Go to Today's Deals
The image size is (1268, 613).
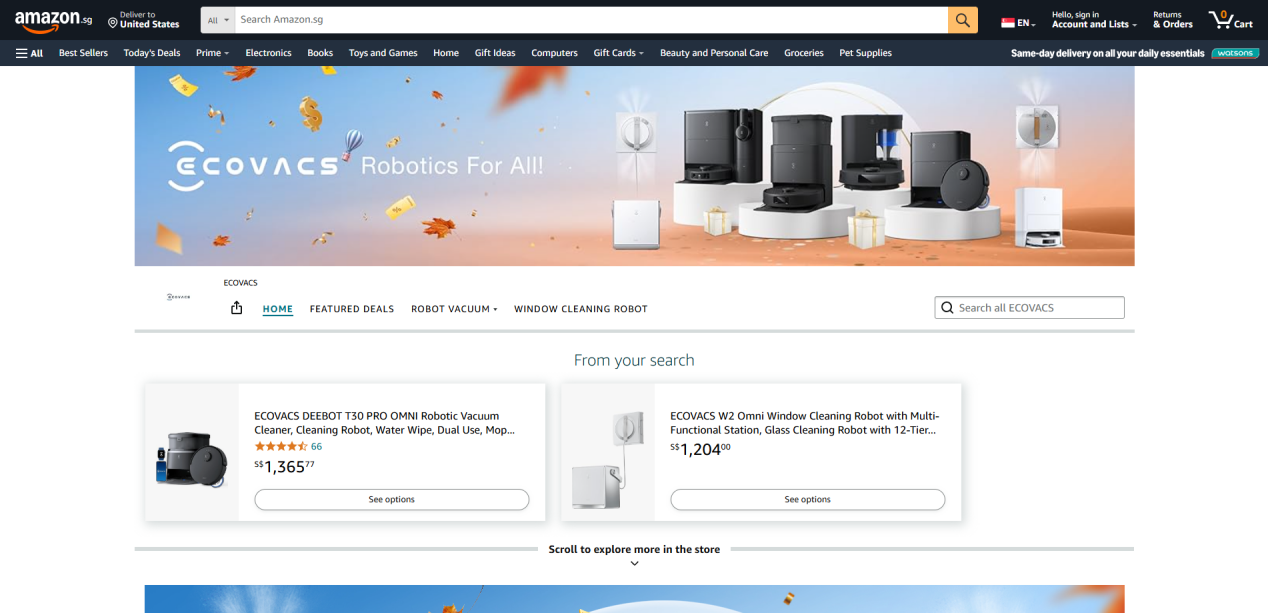152,53
